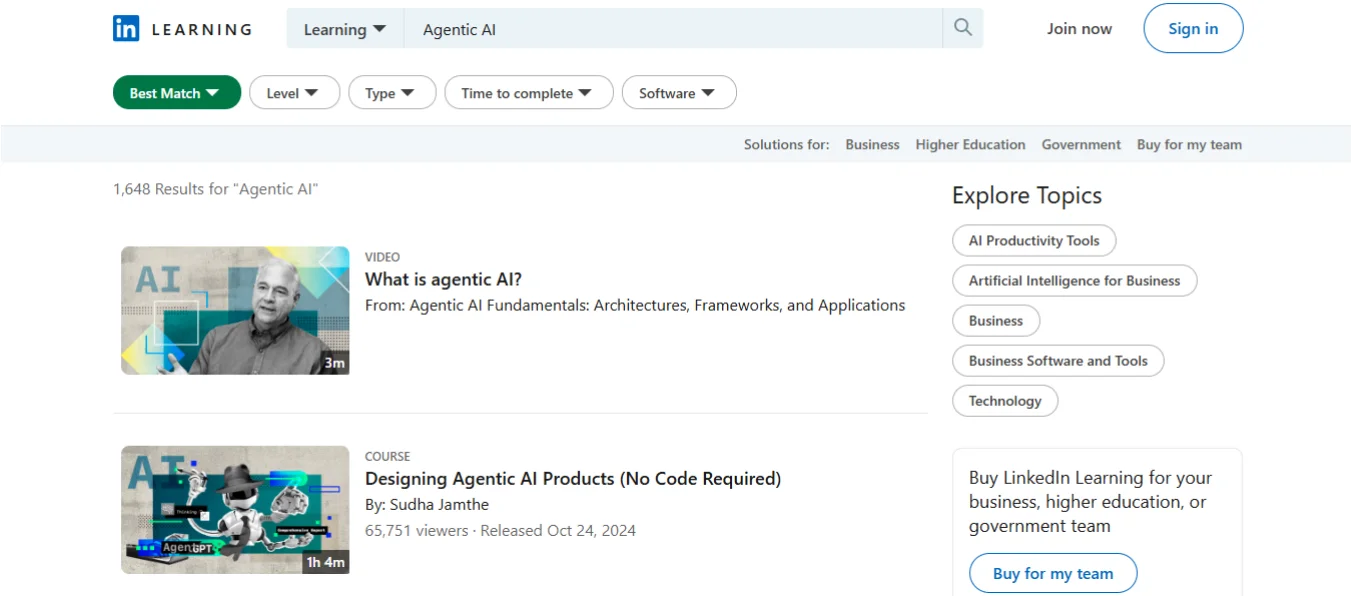Open Designing Agentic AI Products course thumbnail
1351x596 pixels.
235,510
